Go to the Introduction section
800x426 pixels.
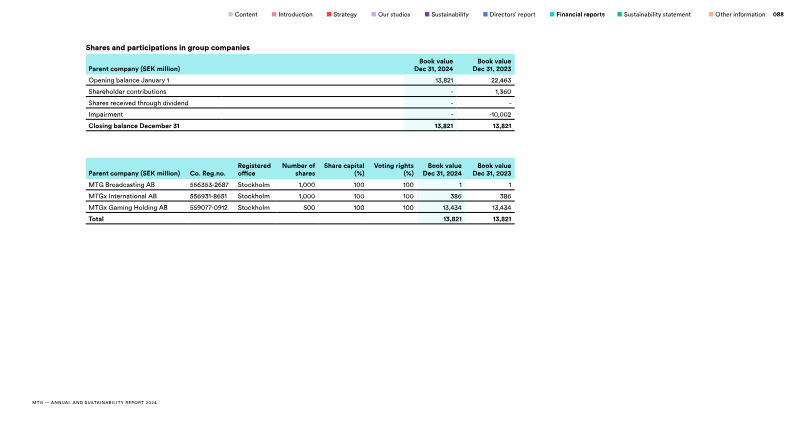pyautogui.click(x=295, y=15)
